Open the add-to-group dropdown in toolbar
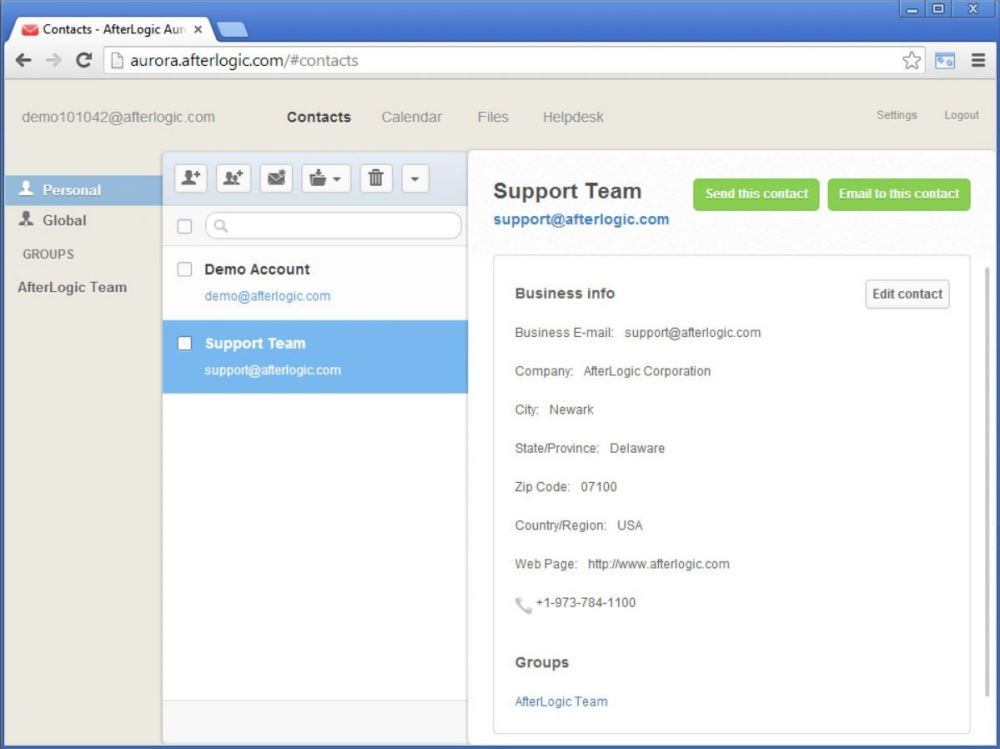Viewport: 1000px width, 749px height. [x=326, y=178]
